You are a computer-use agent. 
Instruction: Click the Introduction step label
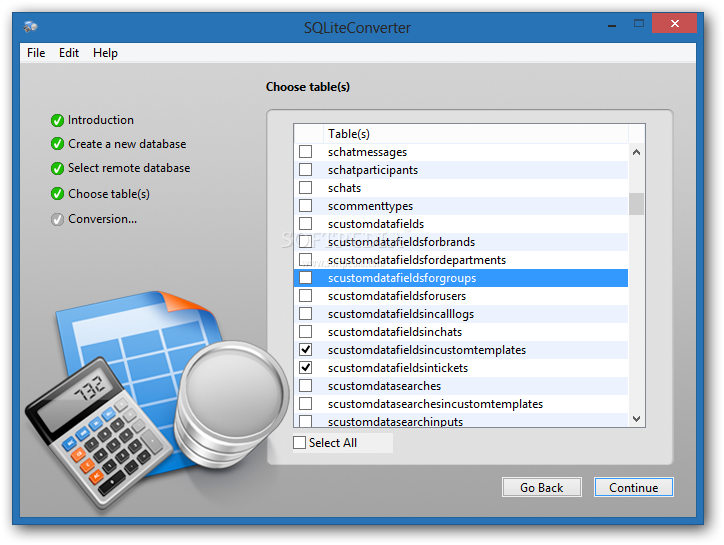[x=101, y=120]
